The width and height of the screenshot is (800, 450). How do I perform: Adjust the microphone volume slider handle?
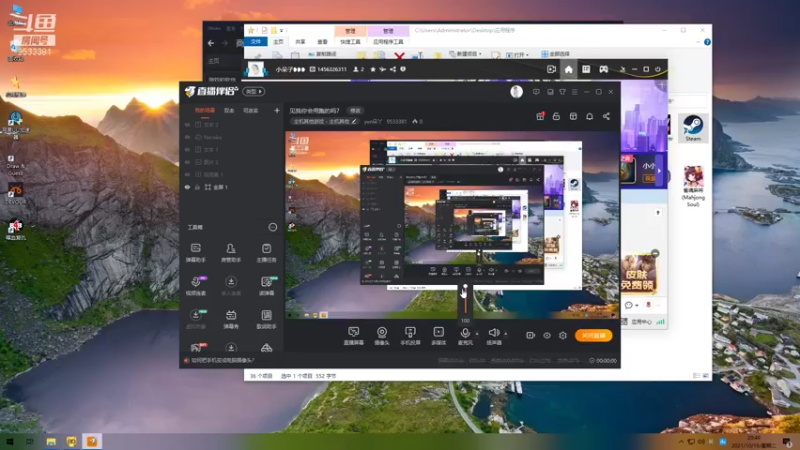pyautogui.click(x=465, y=288)
